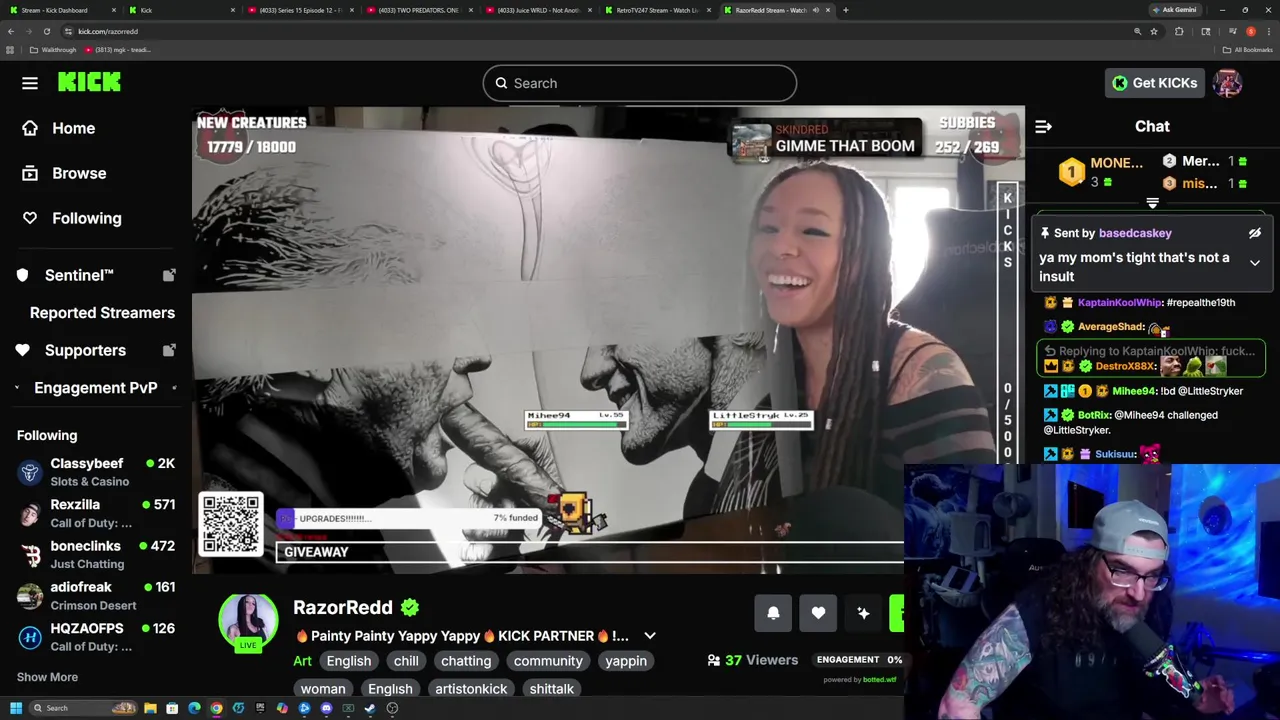Viewport: 1280px width, 720px height.
Task: Switch to Stream - Kick Dashboard tab
Action: pyautogui.click(x=62, y=10)
